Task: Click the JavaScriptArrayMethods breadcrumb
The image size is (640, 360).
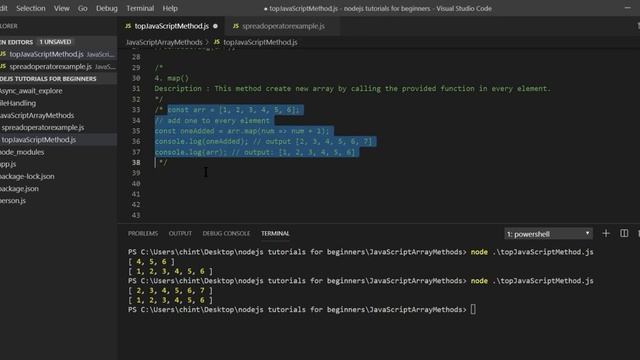Action: pos(164,42)
